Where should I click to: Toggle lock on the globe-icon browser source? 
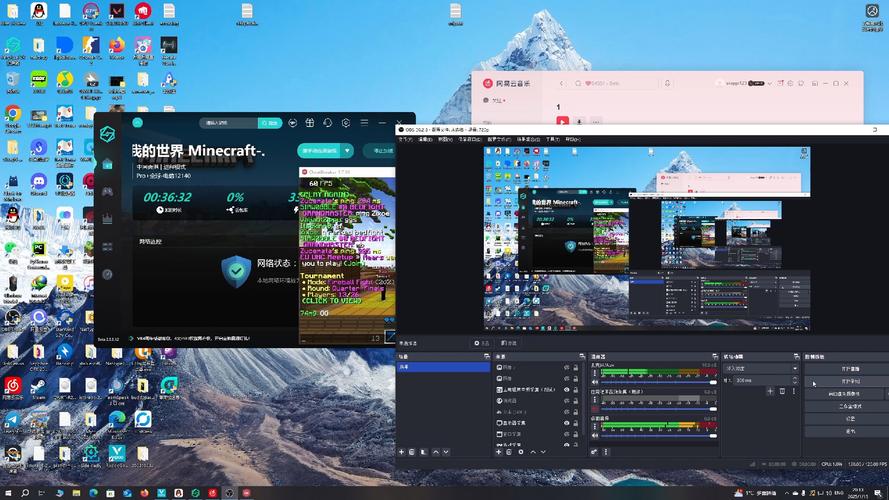point(575,401)
